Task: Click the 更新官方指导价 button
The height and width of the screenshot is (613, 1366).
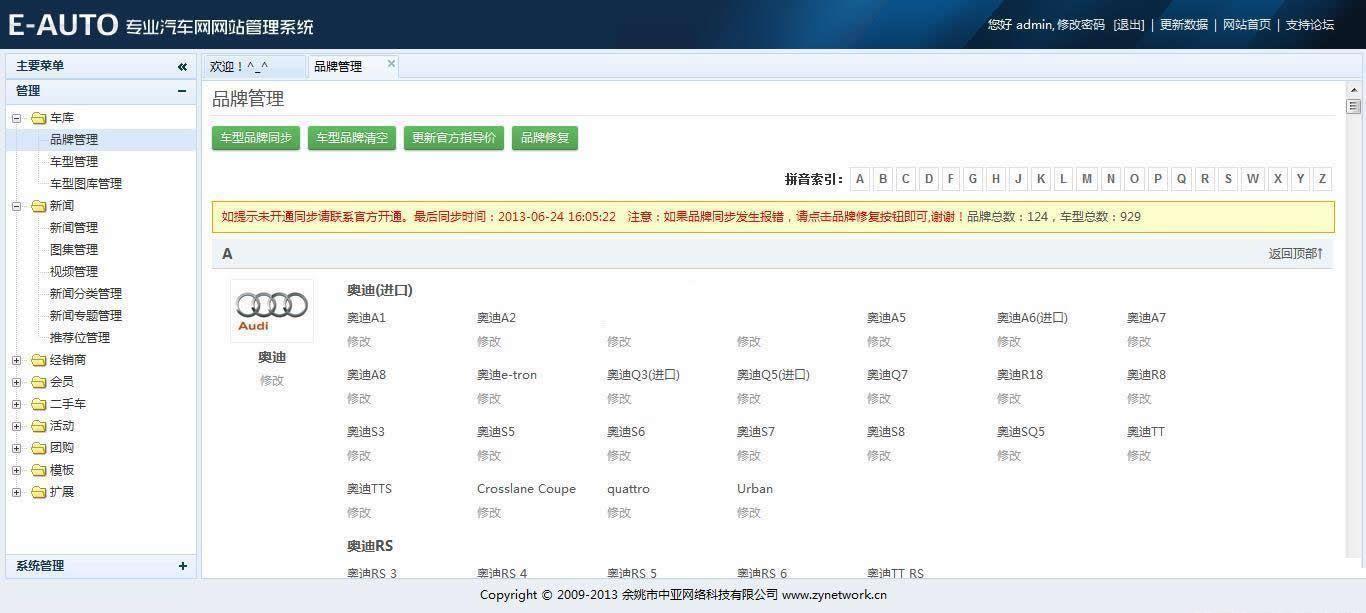Action: [x=454, y=138]
